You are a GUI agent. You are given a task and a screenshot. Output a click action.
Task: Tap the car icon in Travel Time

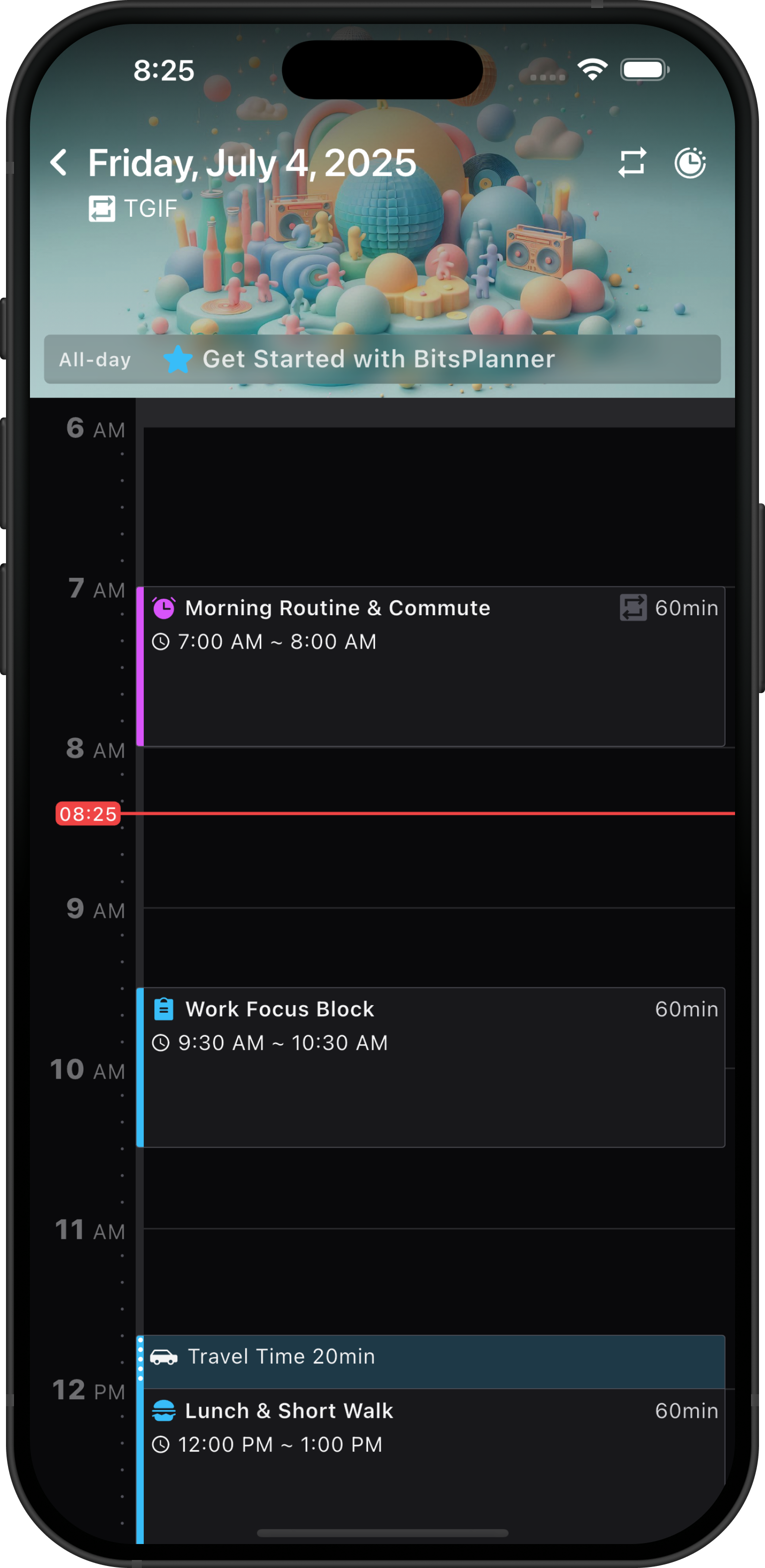164,1356
